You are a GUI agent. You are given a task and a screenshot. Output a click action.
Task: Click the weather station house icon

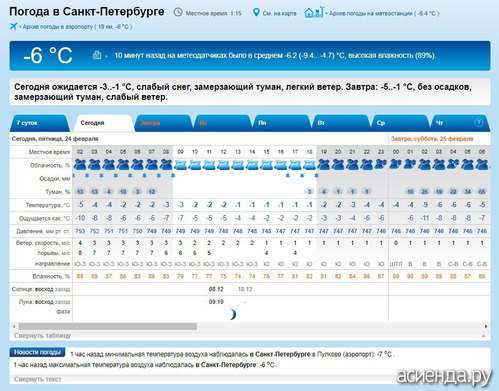(314, 12)
